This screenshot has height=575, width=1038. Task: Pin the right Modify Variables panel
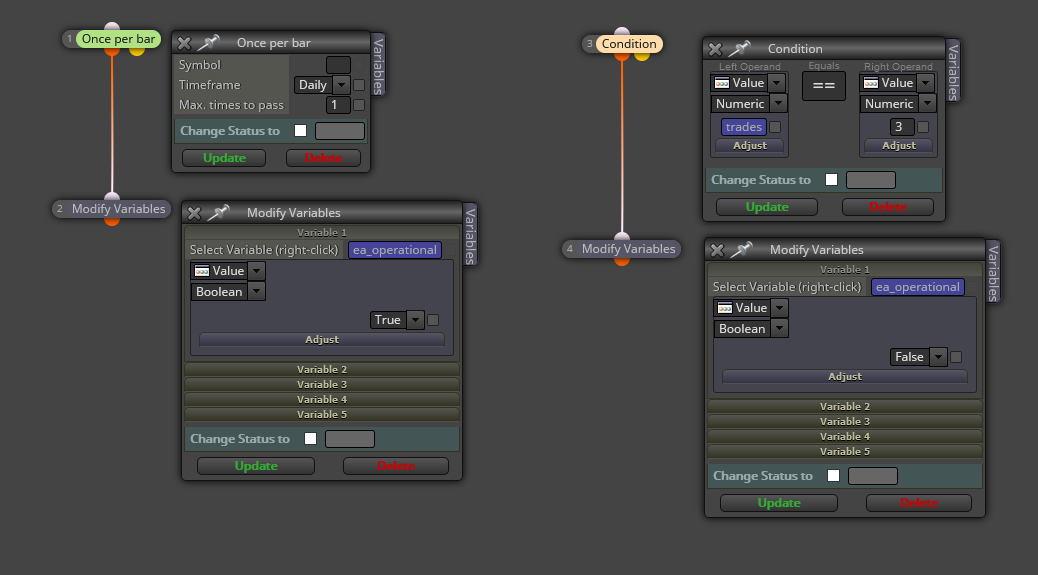pos(741,249)
